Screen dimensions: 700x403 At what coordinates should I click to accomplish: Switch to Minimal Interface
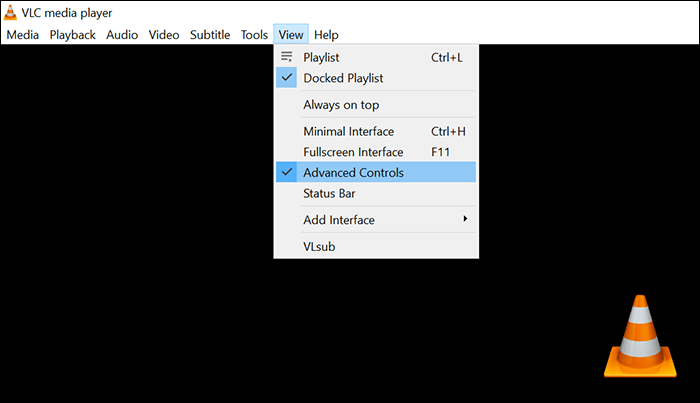(x=348, y=131)
